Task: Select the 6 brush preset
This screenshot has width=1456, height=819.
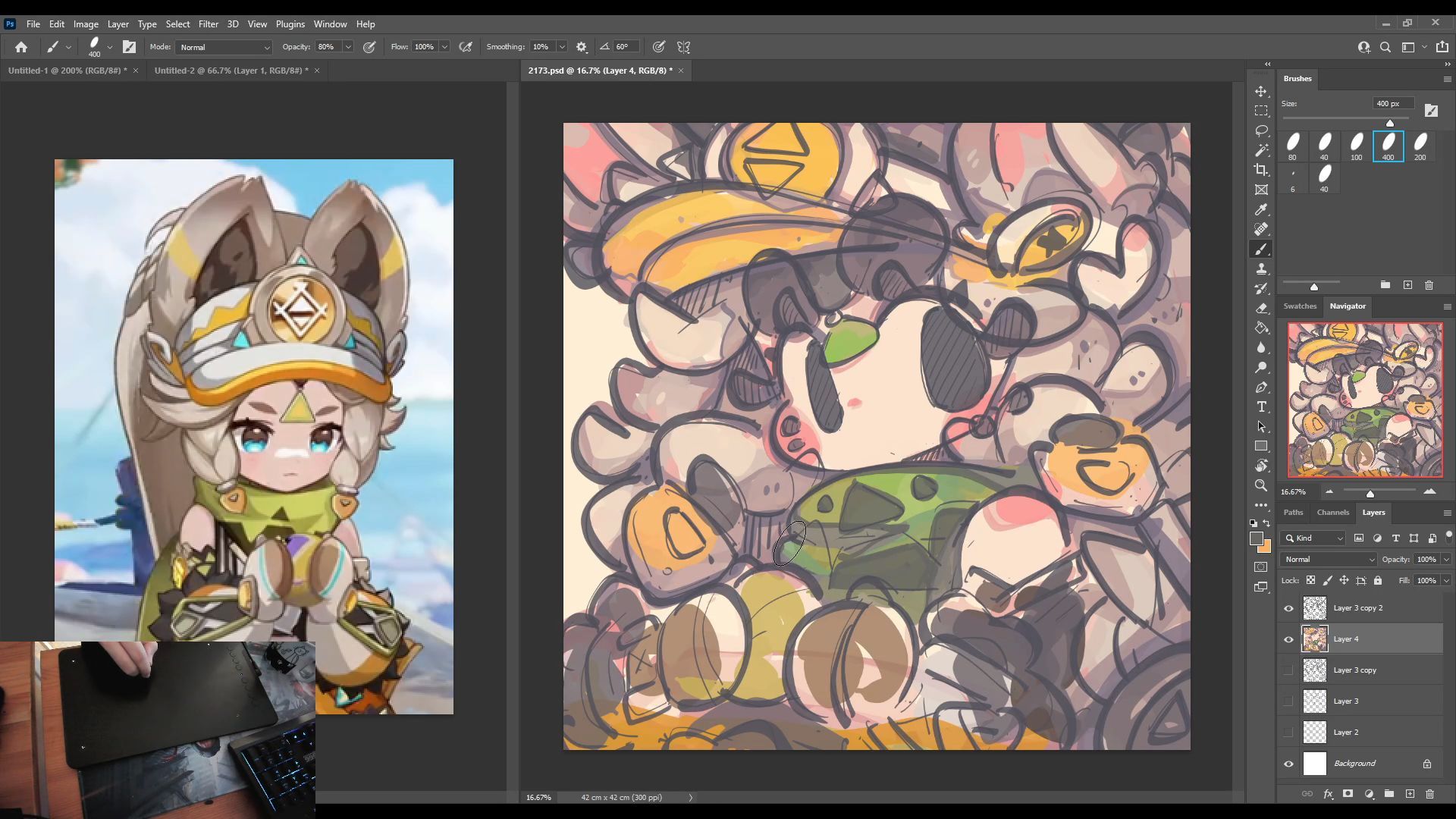Action: [1293, 178]
